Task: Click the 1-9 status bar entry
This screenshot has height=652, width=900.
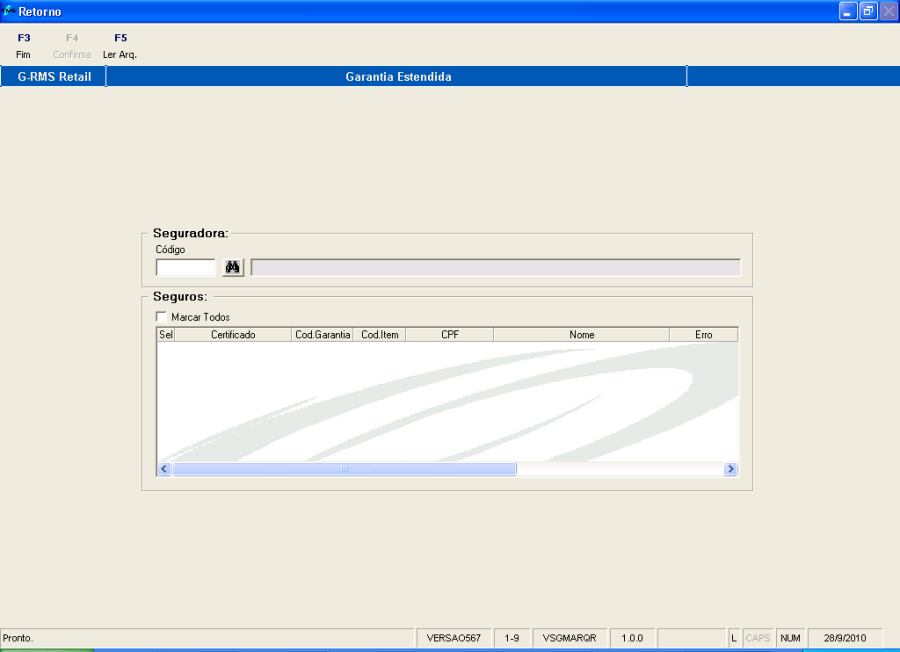Action: pos(511,638)
